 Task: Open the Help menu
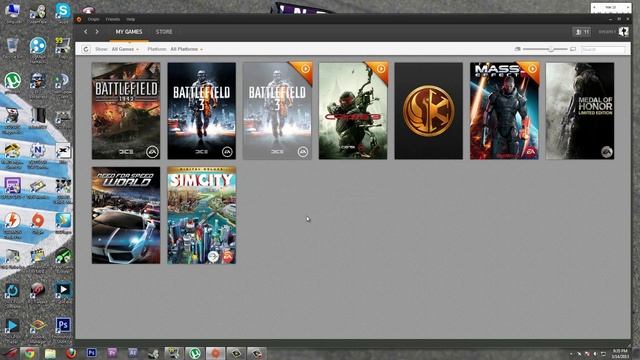click(x=130, y=19)
